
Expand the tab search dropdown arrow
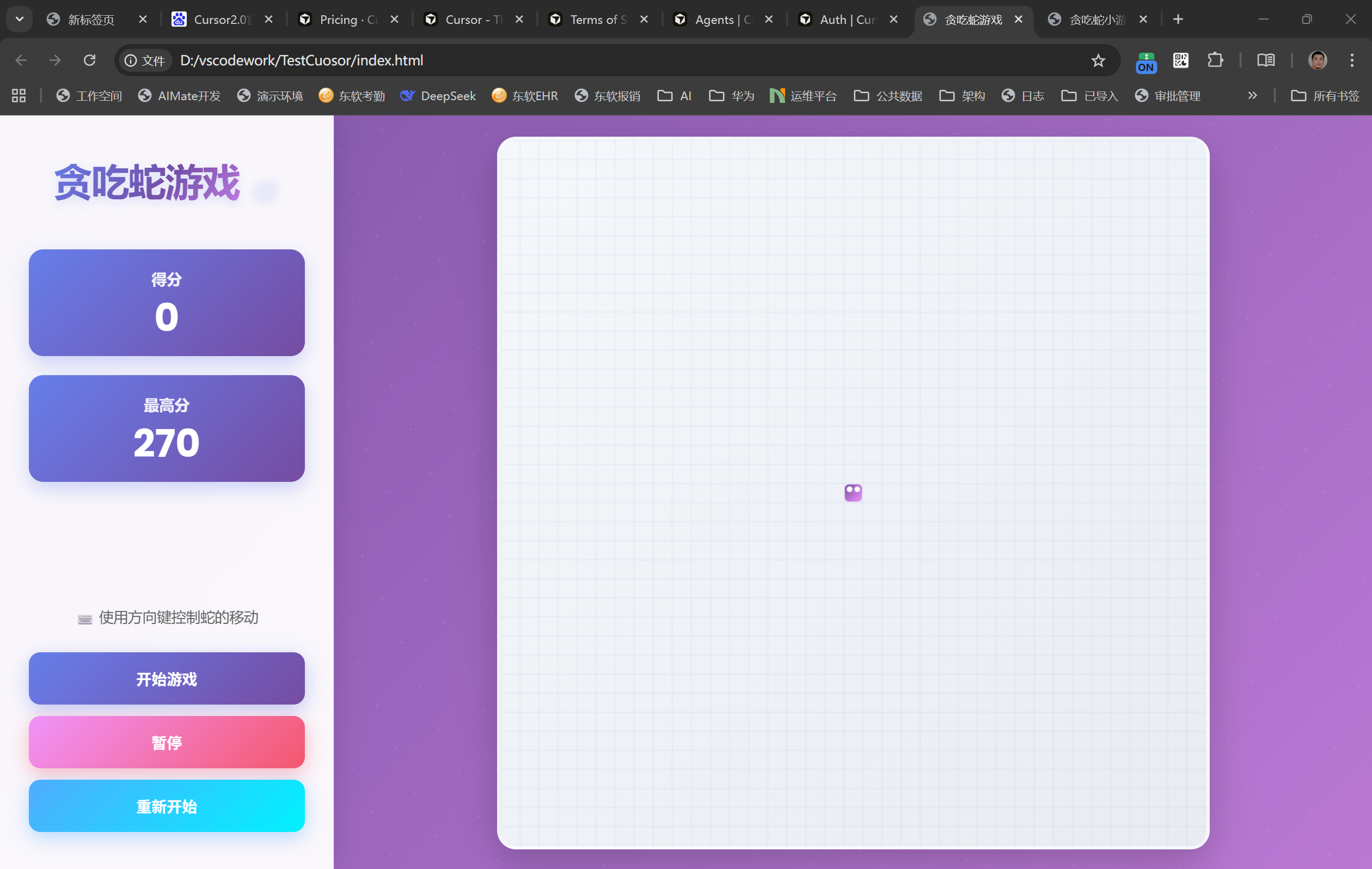pos(20,20)
